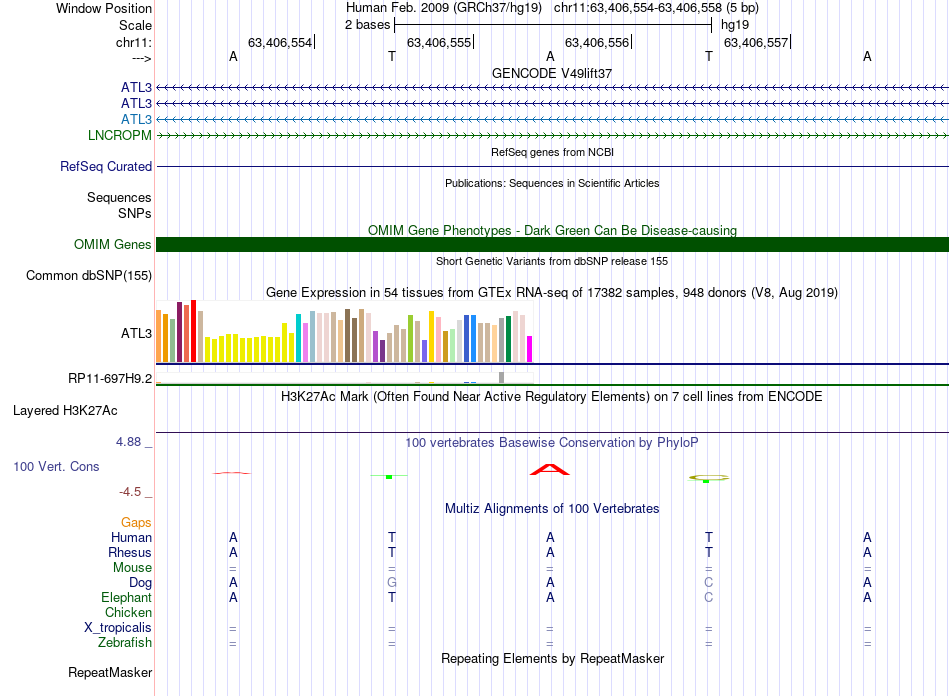Open Basewise Conservation by PhyloP title
Screen dimensions: 950x696
pyautogui.click(x=552, y=442)
